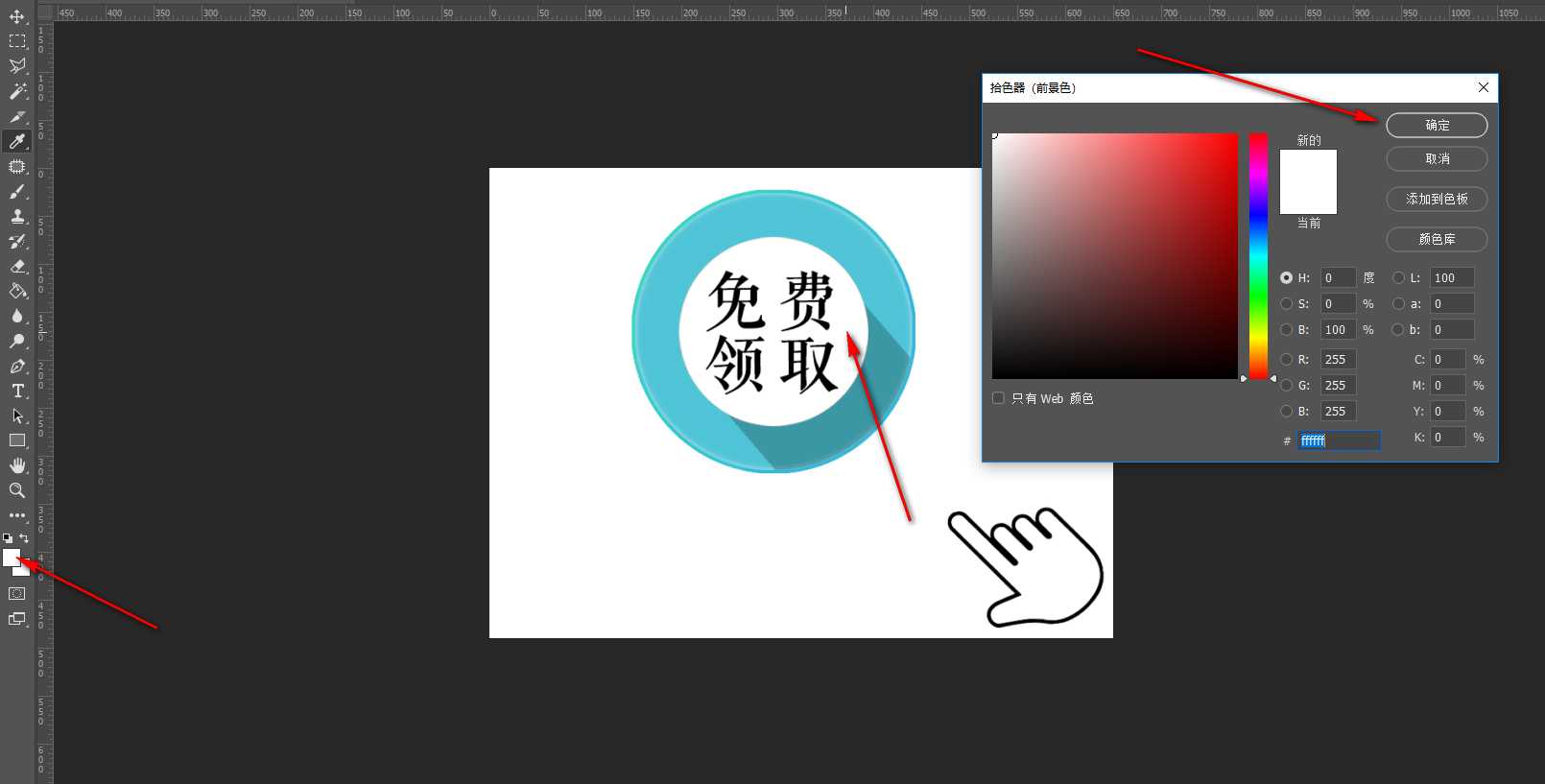Click the Lab b value field

(1452, 329)
